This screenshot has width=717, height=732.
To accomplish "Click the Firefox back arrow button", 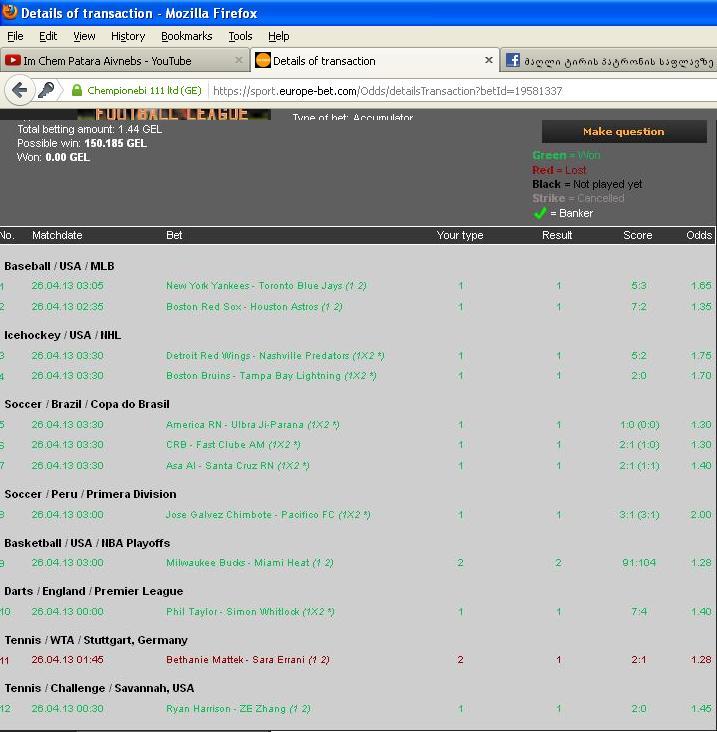I will [20, 90].
